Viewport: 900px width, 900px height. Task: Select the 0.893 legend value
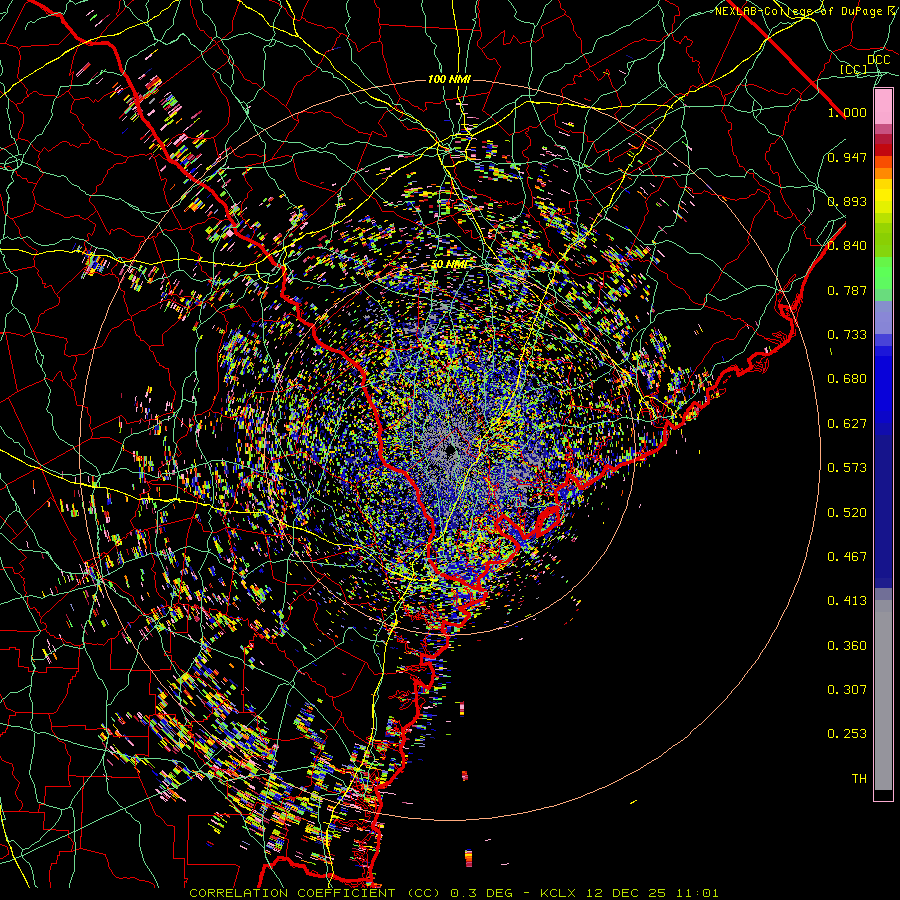tap(847, 201)
